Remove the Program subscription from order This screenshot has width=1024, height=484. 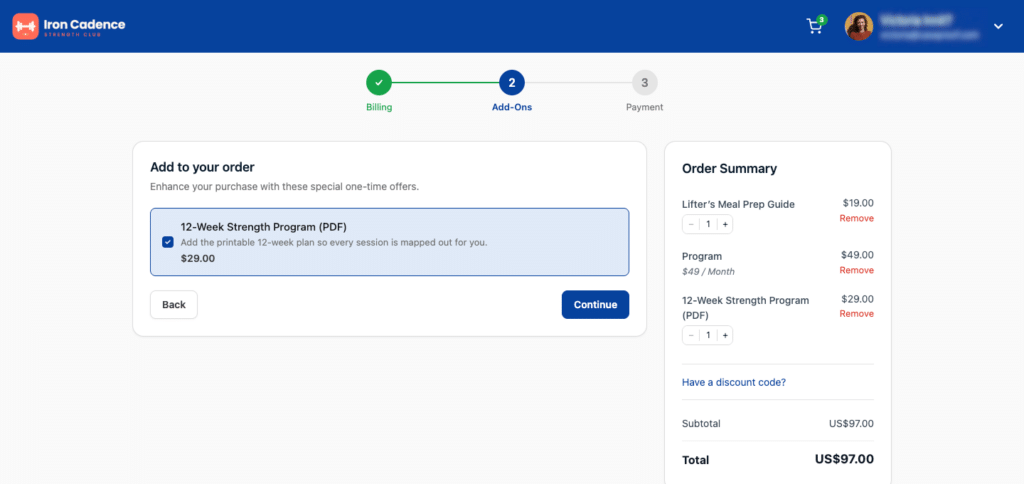tap(856, 270)
